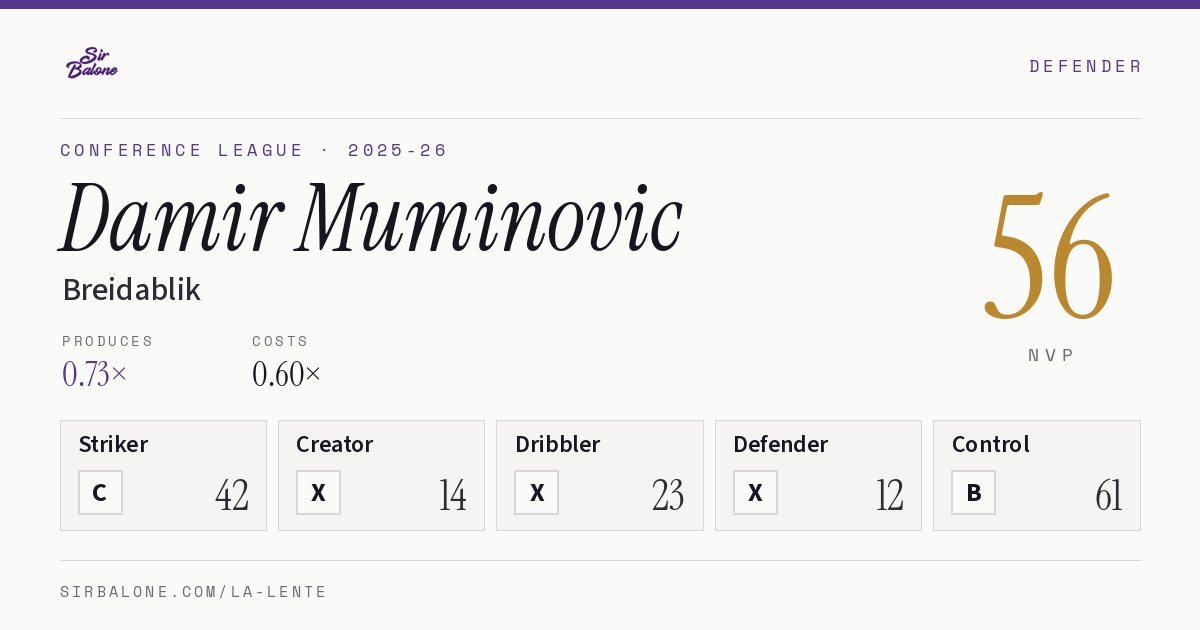Click the Sir Balone logo
The height and width of the screenshot is (630, 1200).
92,63
